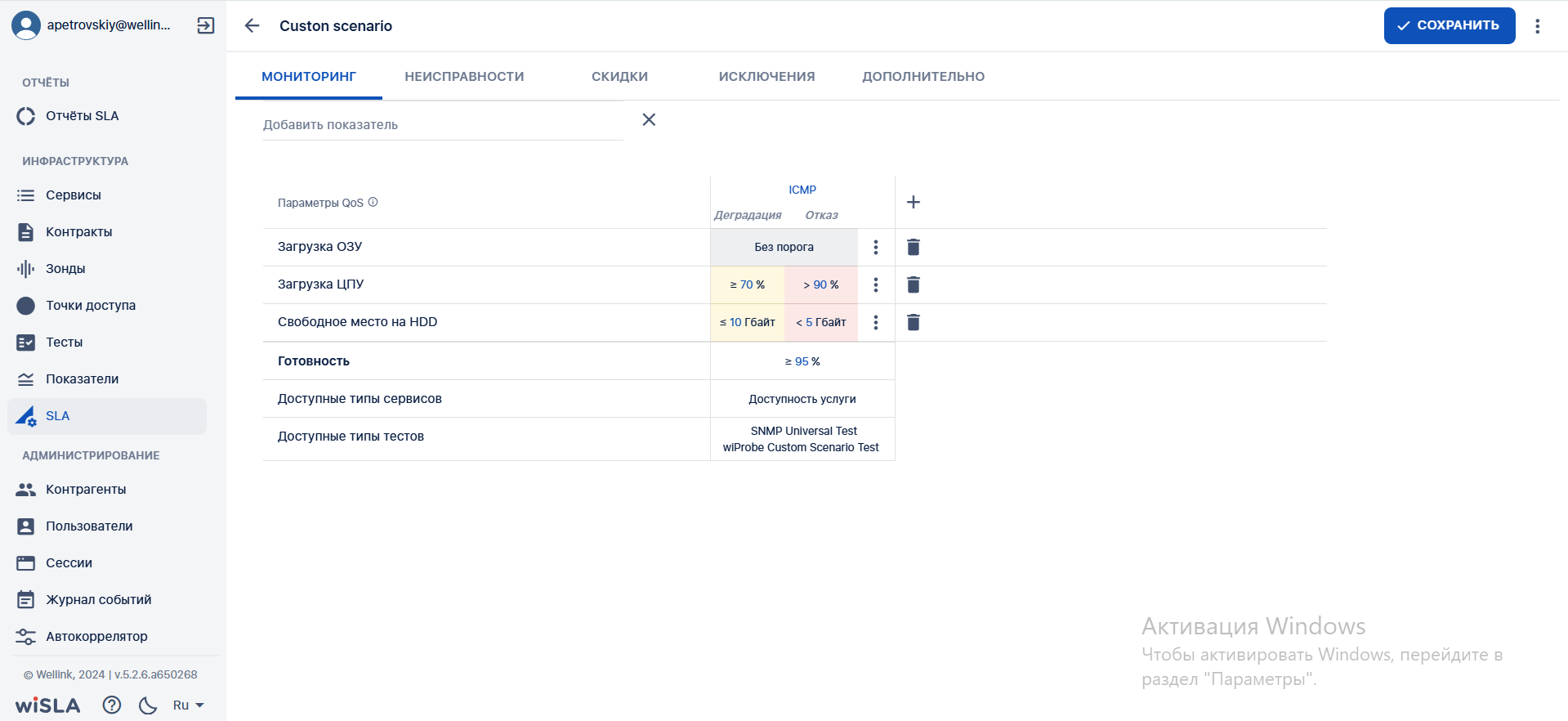This screenshot has width=1568, height=721.
Task: Click the Добавить показатель input field
Action: coord(443,124)
